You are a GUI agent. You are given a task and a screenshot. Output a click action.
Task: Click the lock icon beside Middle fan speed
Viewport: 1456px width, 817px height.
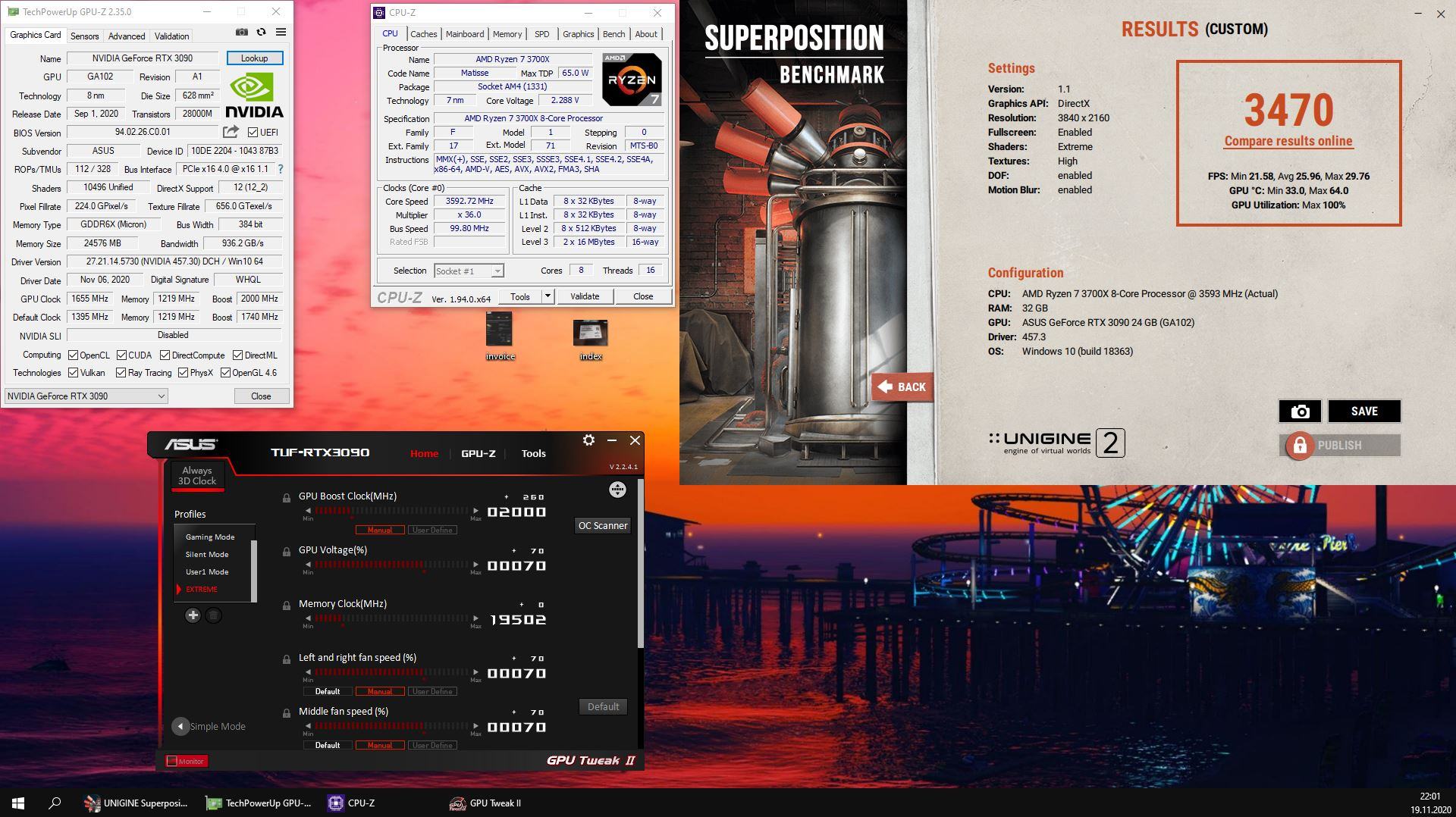pyautogui.click(x=287, y=713)
